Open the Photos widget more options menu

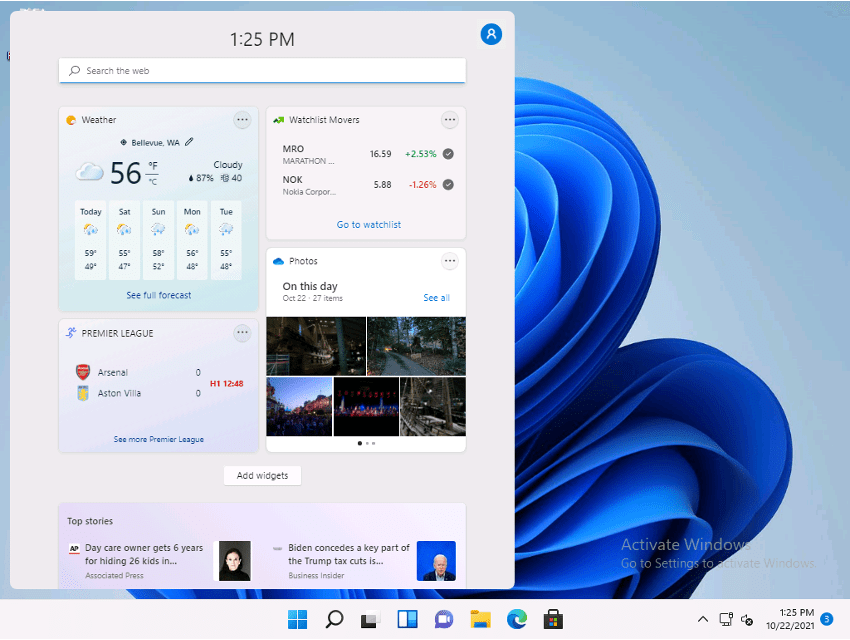pyautogui.click(x=450, y=261)
